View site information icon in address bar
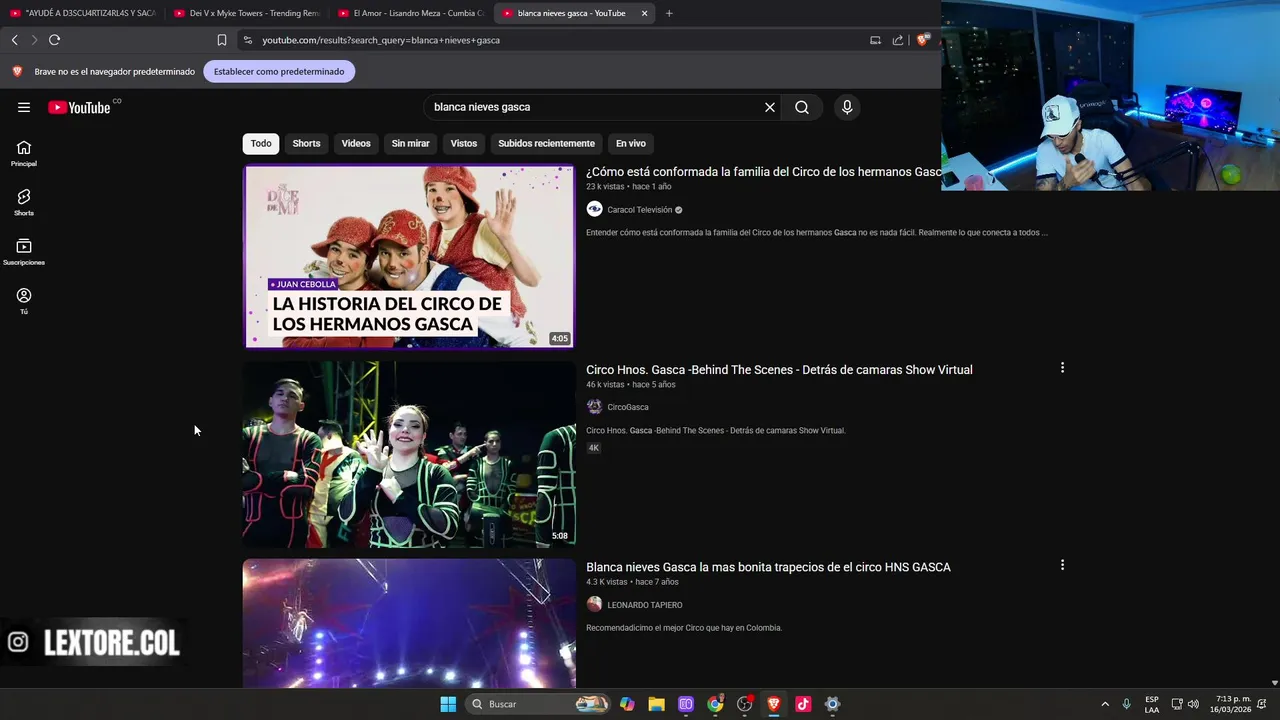The image size is (1280, 720). pyautogui.click(x=247, y=40)
